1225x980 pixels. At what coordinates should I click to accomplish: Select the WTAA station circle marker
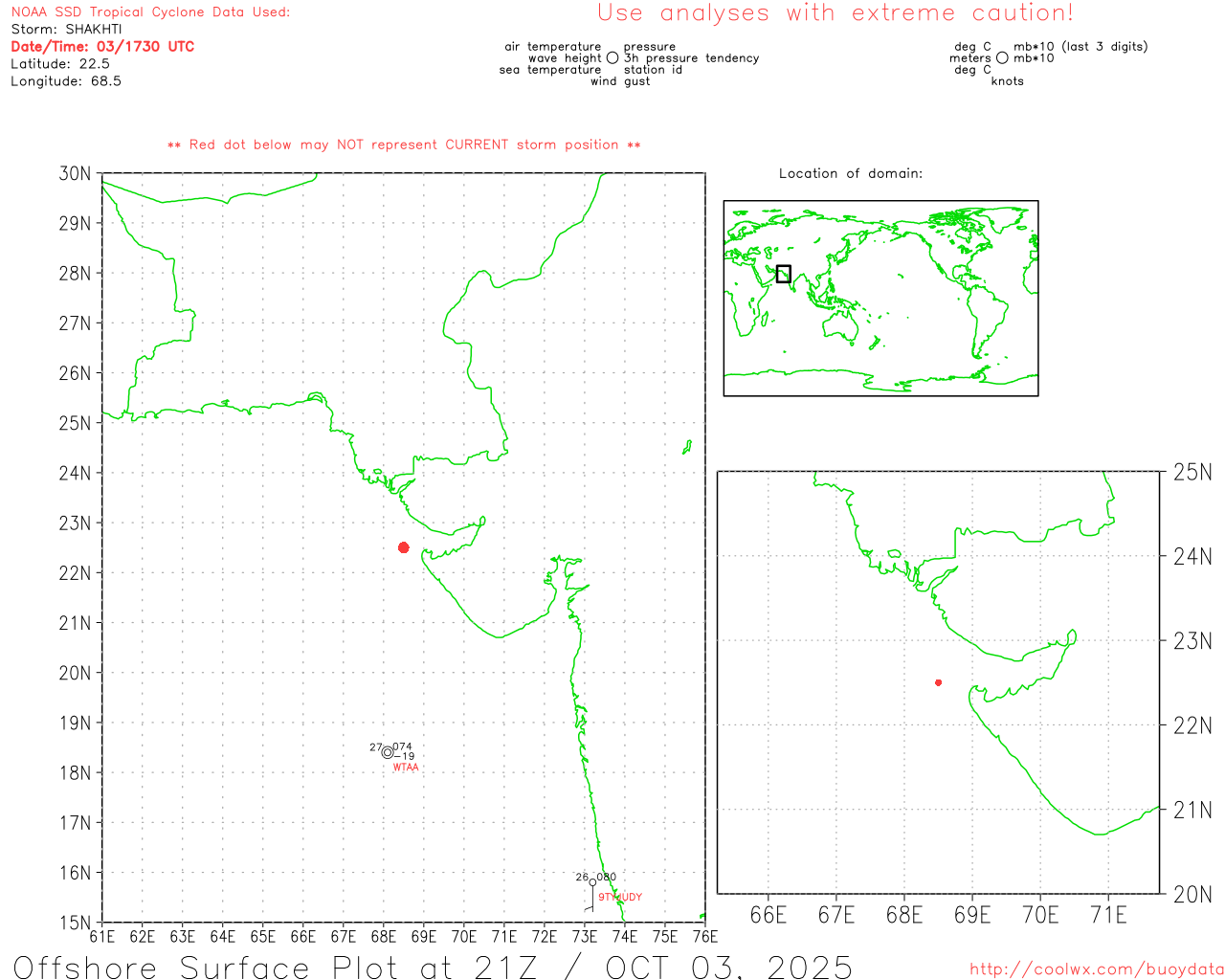(388, 752)
